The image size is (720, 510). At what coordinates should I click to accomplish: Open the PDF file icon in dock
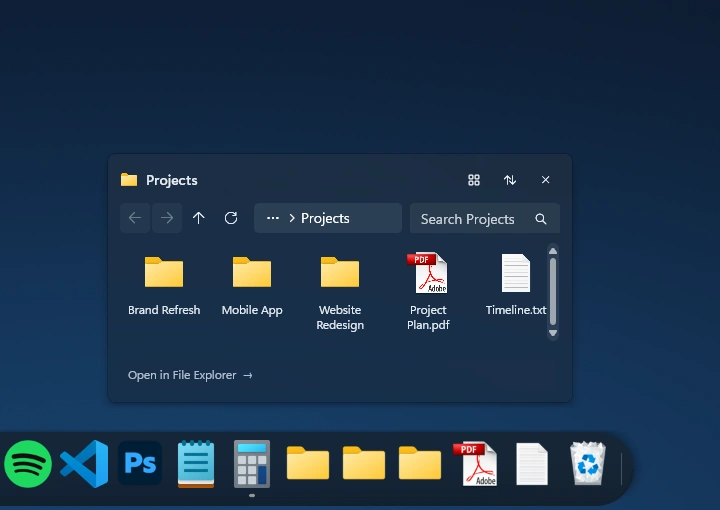tap(475, 464)
